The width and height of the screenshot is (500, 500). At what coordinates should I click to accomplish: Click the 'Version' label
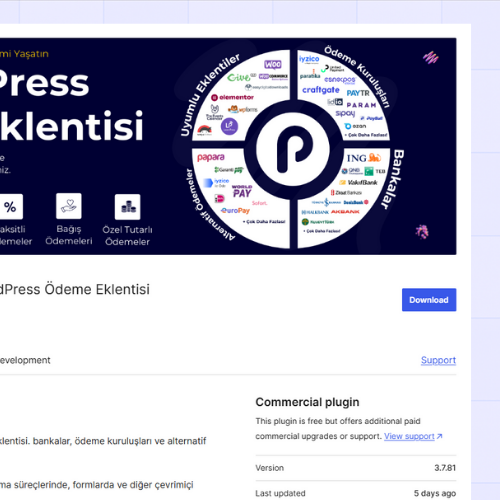coord(270,468)
